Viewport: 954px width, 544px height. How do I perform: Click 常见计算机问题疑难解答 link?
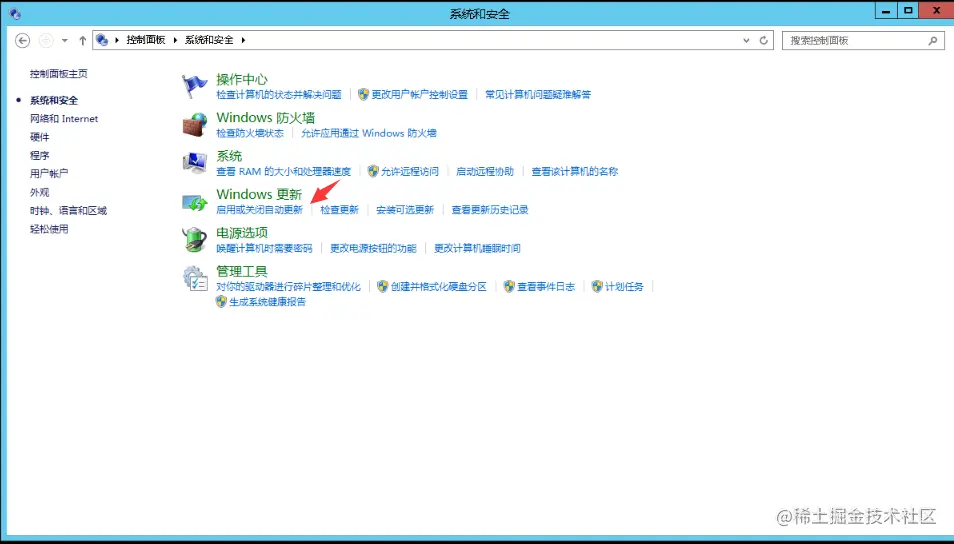538,94
